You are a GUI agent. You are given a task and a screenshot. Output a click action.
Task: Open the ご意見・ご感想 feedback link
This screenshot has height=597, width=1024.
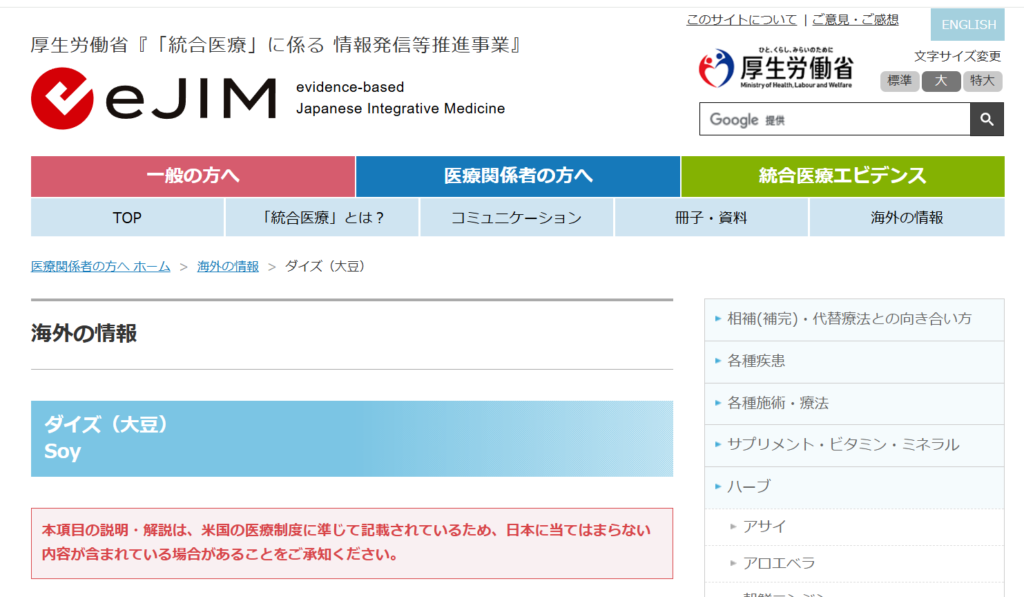coord(855,18)
